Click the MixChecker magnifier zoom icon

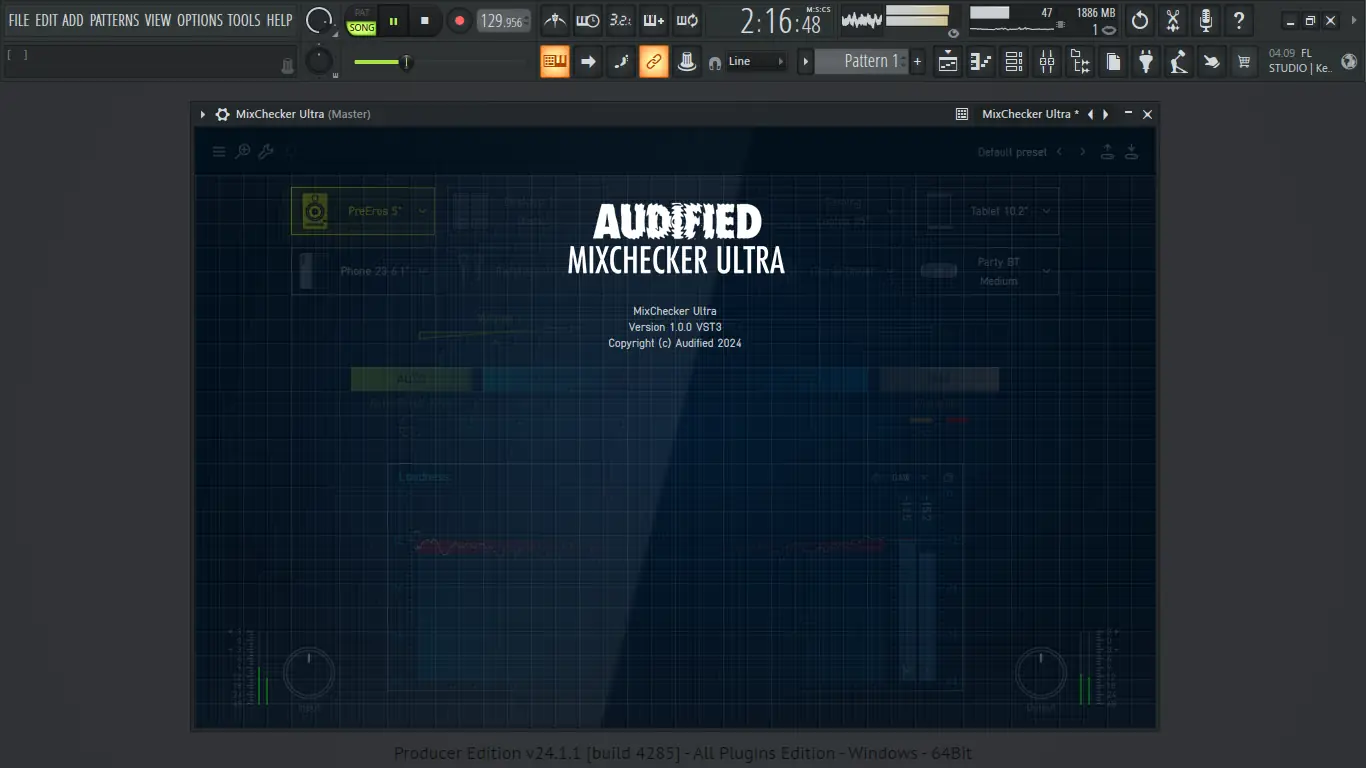[243, 152]
